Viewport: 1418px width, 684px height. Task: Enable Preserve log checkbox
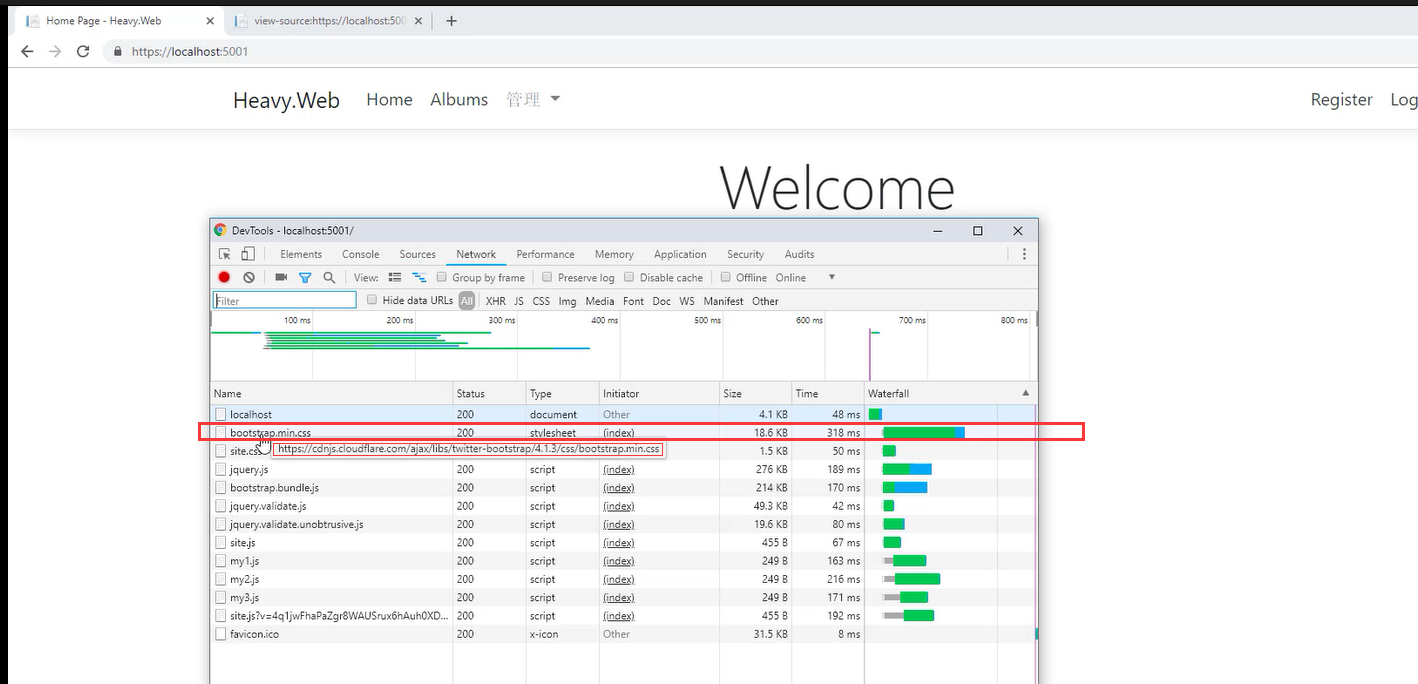[547, 277]
